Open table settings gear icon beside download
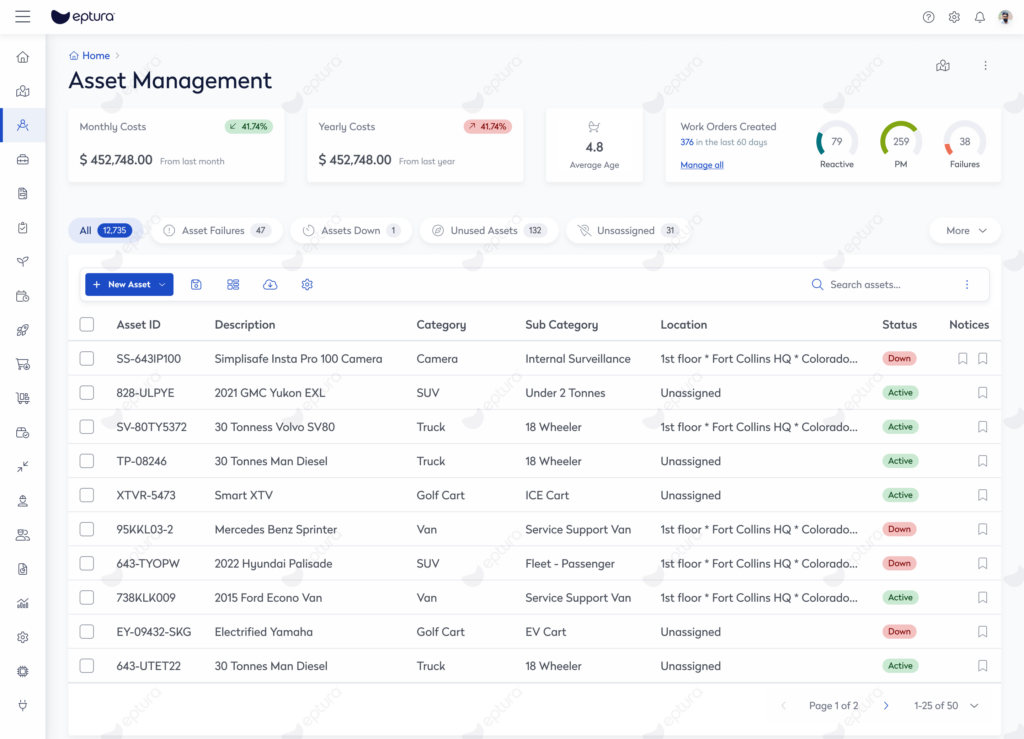The height and width of the screenshot is (739, 1024). pyautogui.click(x=307, y=285)
